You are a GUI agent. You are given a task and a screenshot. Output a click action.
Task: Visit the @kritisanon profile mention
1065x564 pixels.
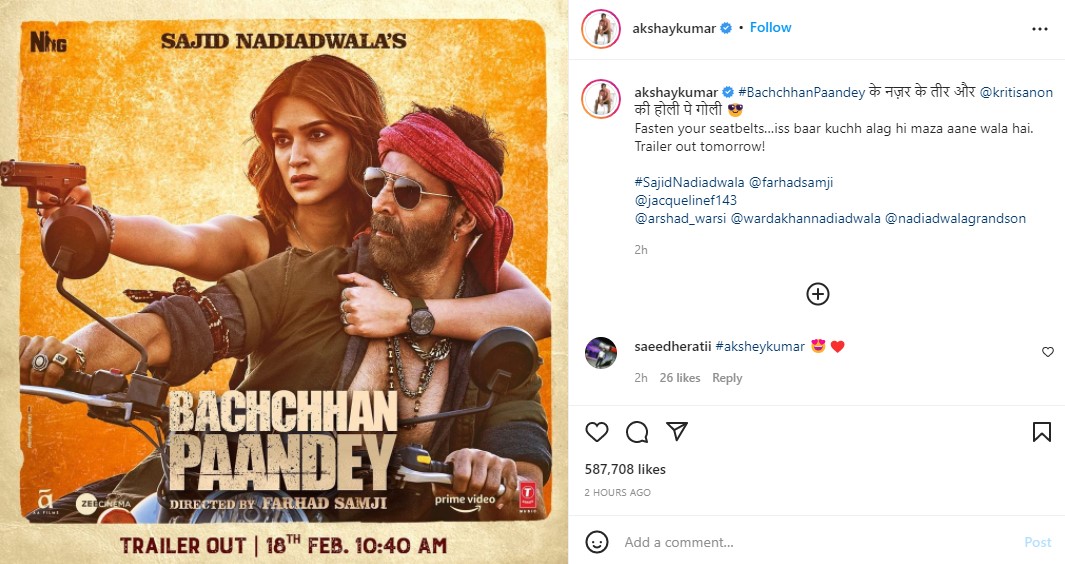1015,92
